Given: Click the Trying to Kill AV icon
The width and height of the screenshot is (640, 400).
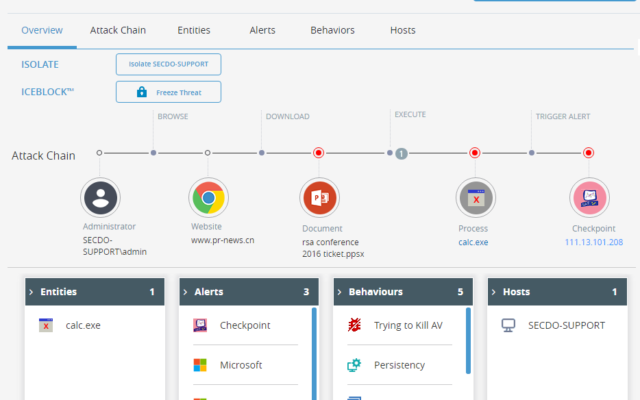Looking at the screenshot, I should [354, 325].
